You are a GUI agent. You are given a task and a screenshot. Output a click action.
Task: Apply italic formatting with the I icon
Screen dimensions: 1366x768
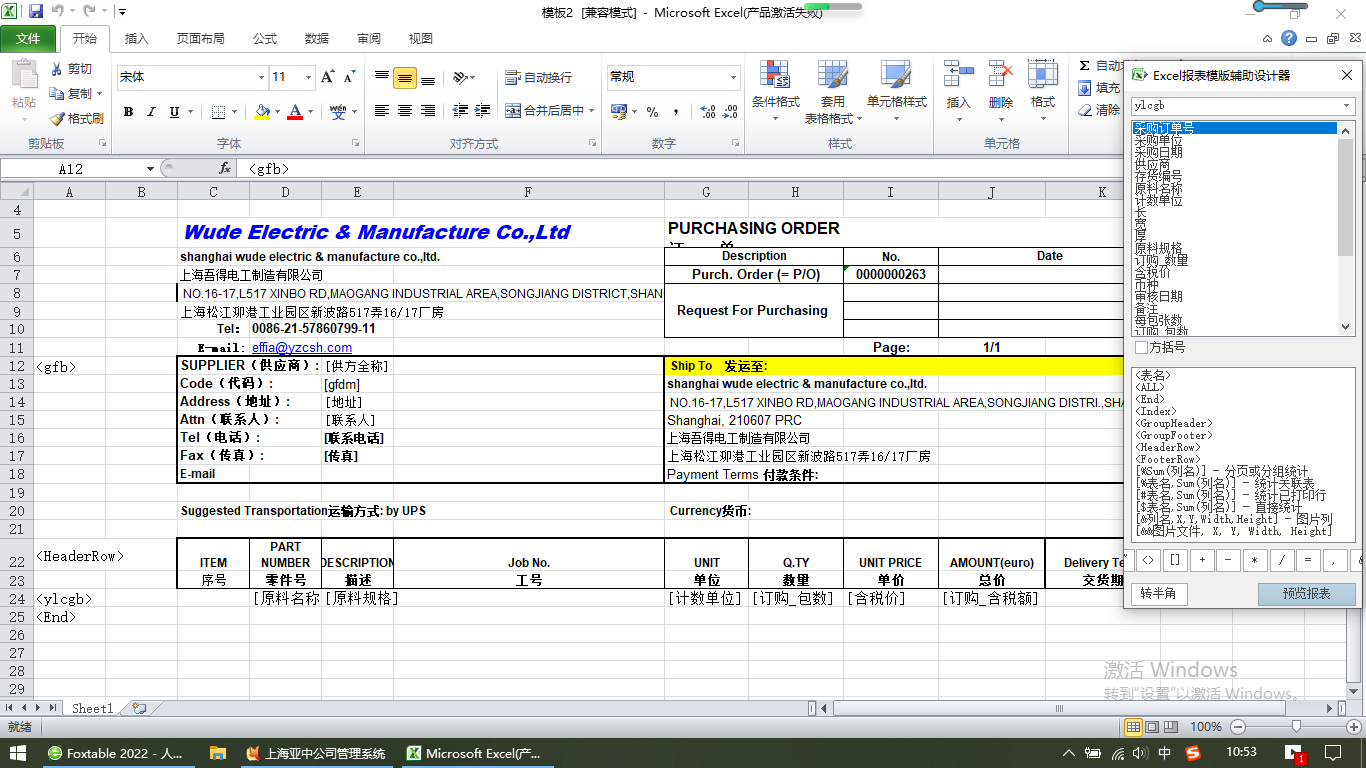[151, 112]
